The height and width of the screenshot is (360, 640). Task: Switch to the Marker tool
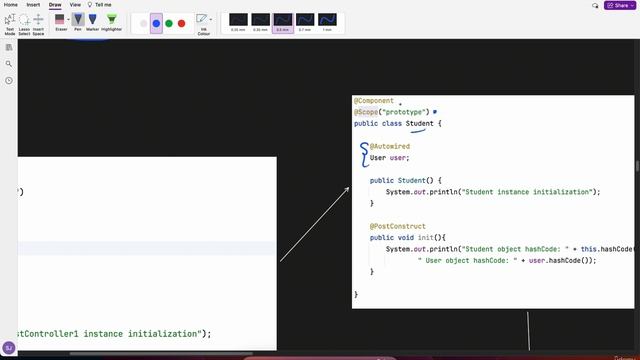tap(93, 22)
